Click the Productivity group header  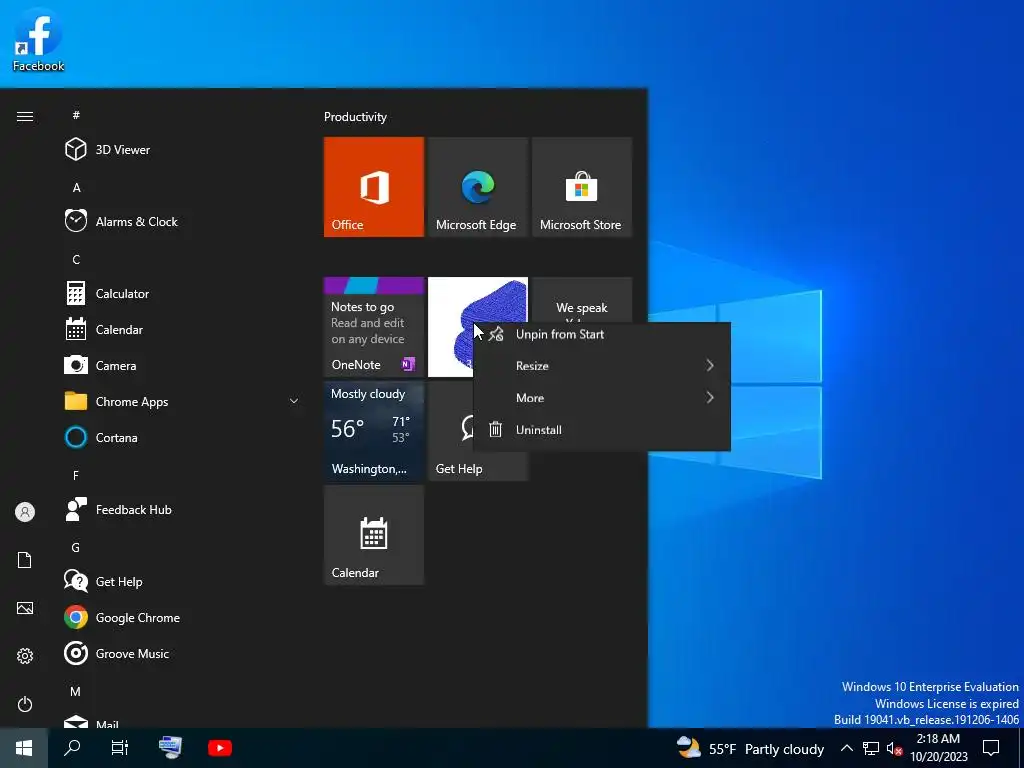click(x=355, y=117)
